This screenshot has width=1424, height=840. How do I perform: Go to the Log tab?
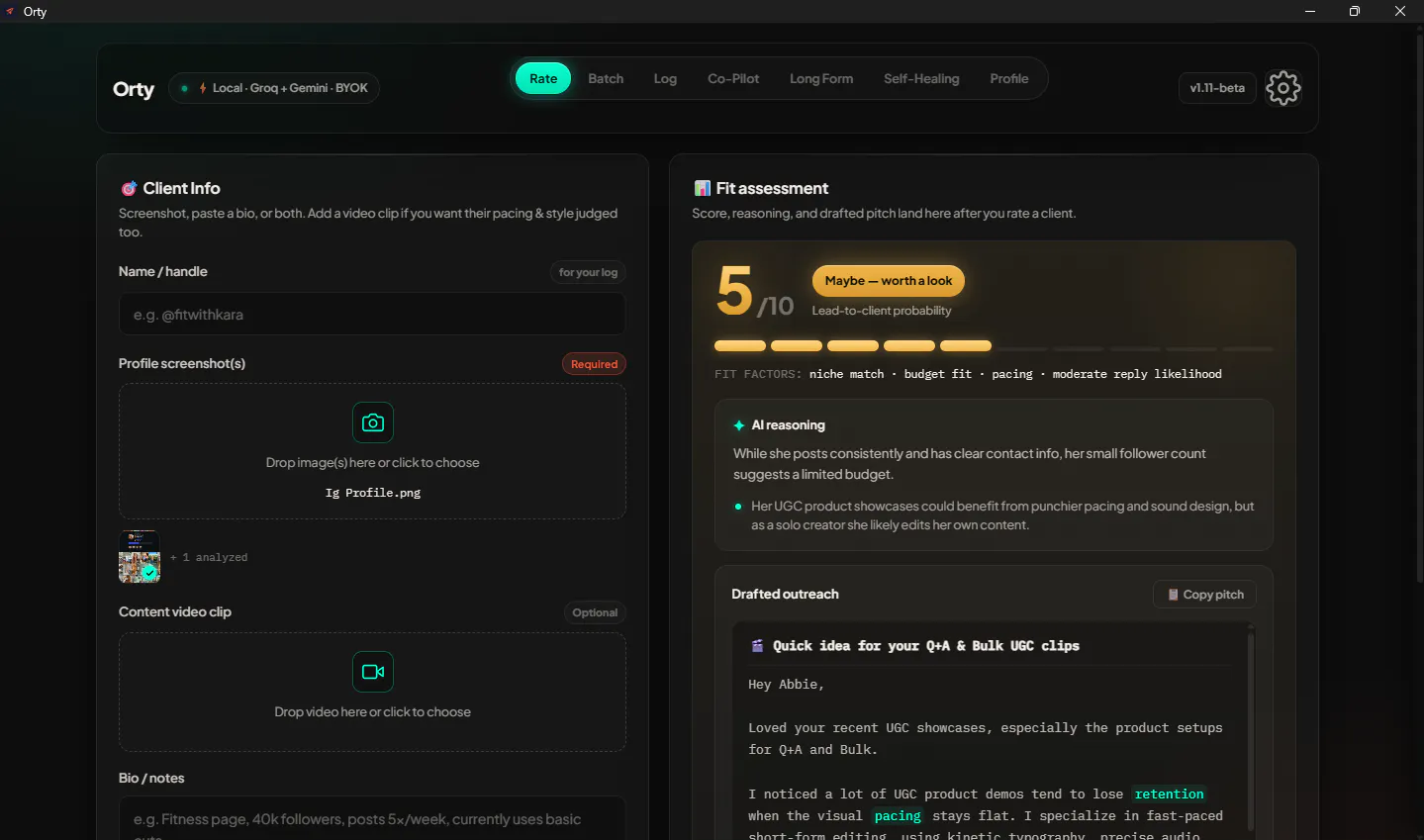point(665,78)
